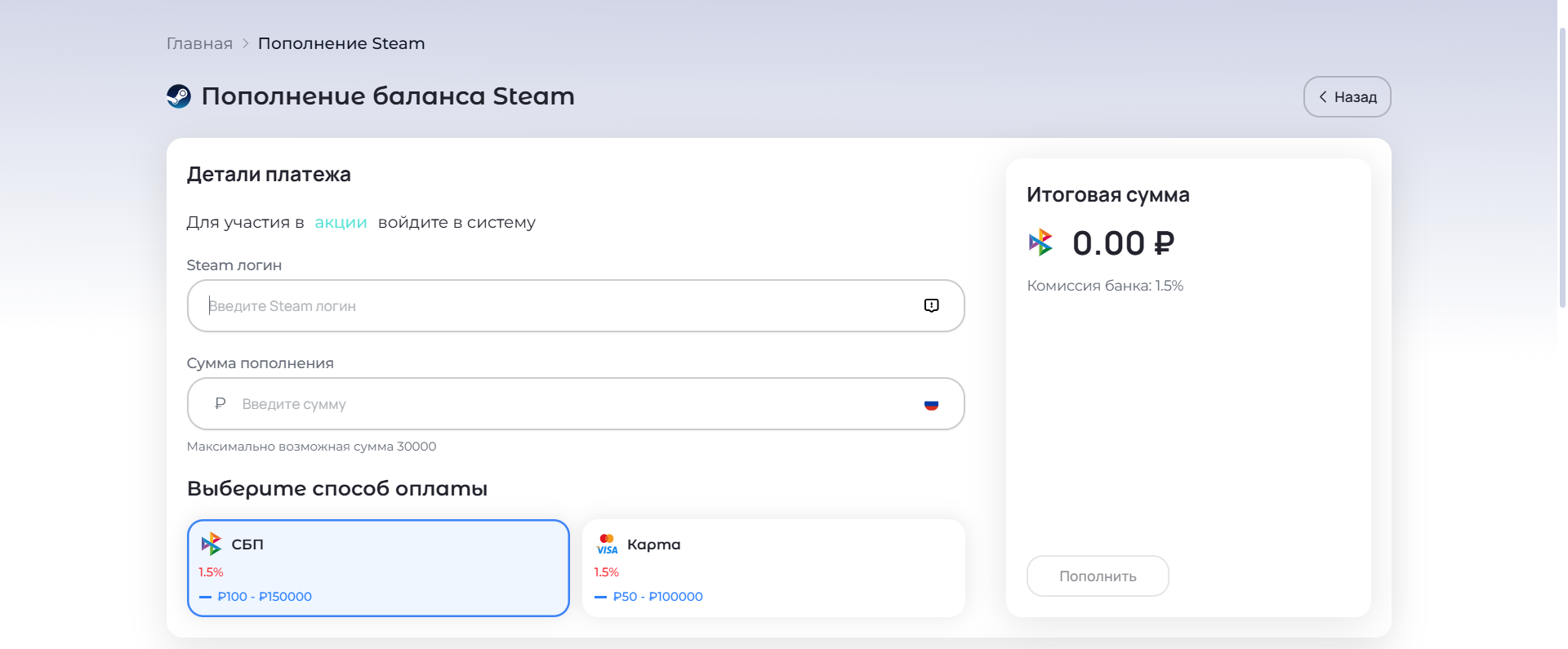
Task: Focus the Введите сумму amount field
Action: point(576,403)
